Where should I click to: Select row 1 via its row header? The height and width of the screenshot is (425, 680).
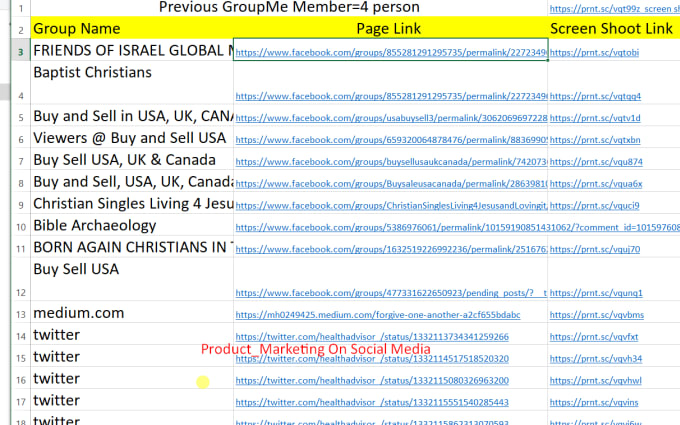coord(21,8)
